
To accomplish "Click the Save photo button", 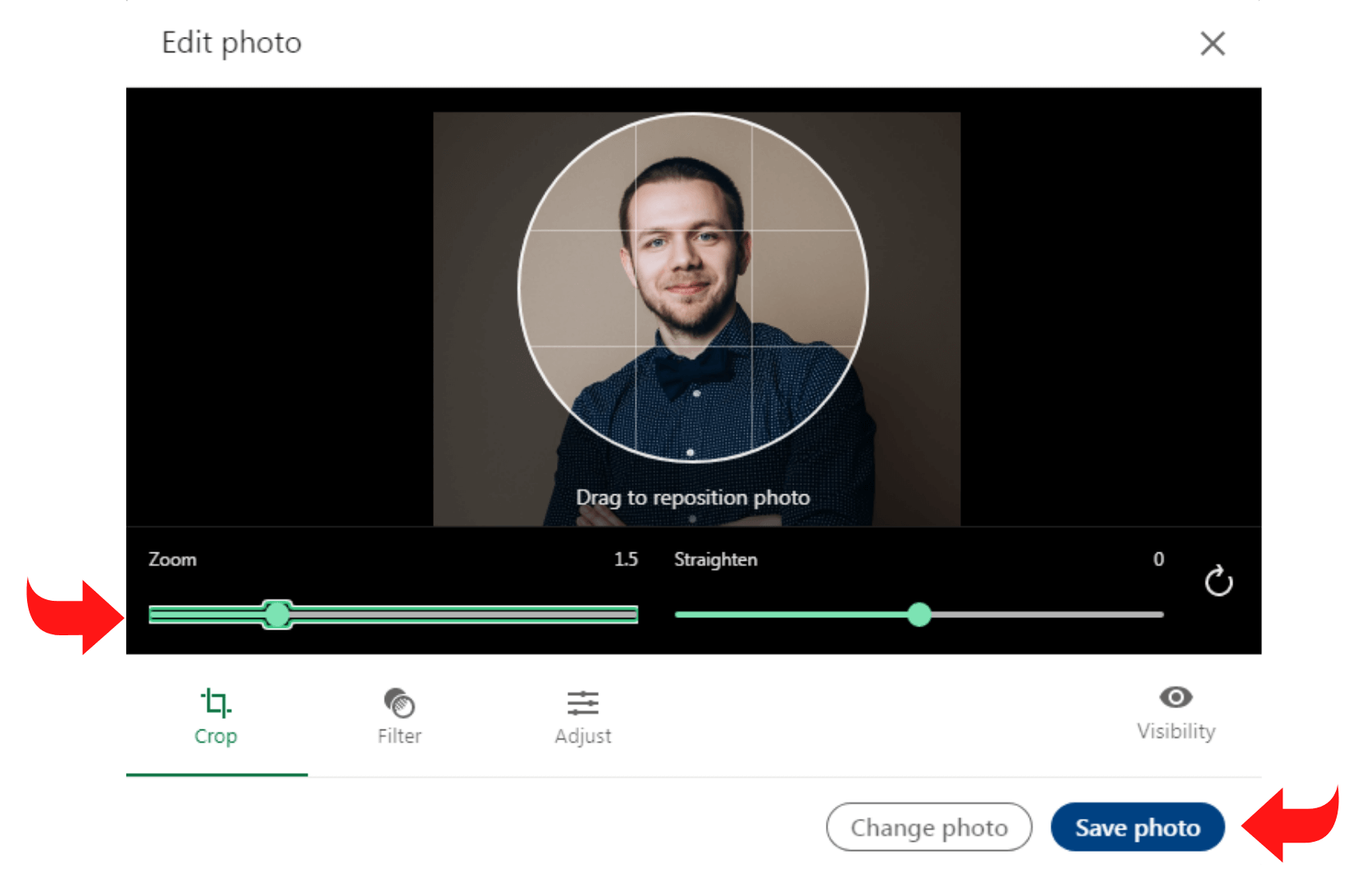I will (1137, 827).
